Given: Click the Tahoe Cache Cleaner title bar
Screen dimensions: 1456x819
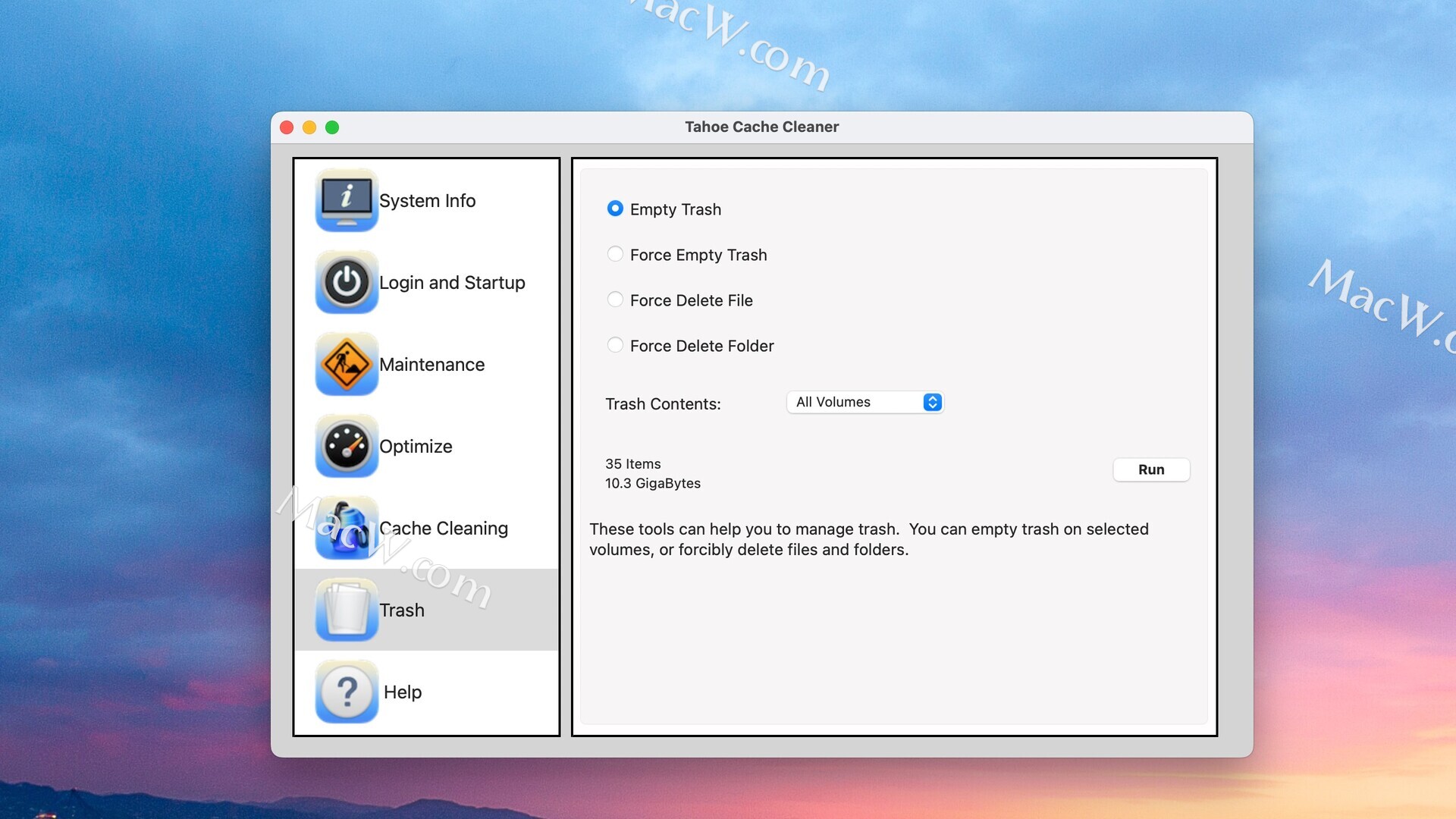Looking at the screenshot, I should (761, 127).
